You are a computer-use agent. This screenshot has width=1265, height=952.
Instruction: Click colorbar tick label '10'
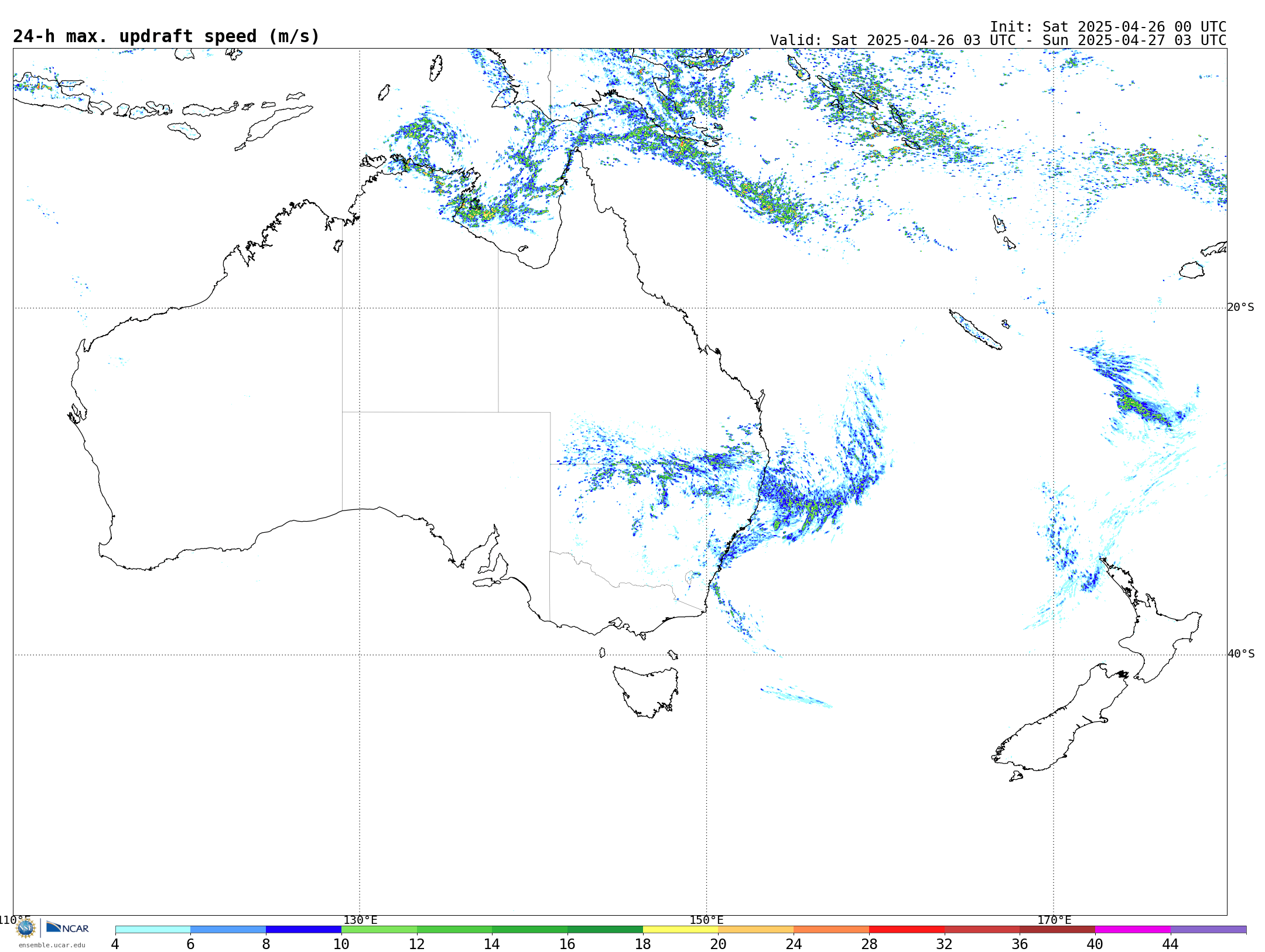[x=341, y=944]
